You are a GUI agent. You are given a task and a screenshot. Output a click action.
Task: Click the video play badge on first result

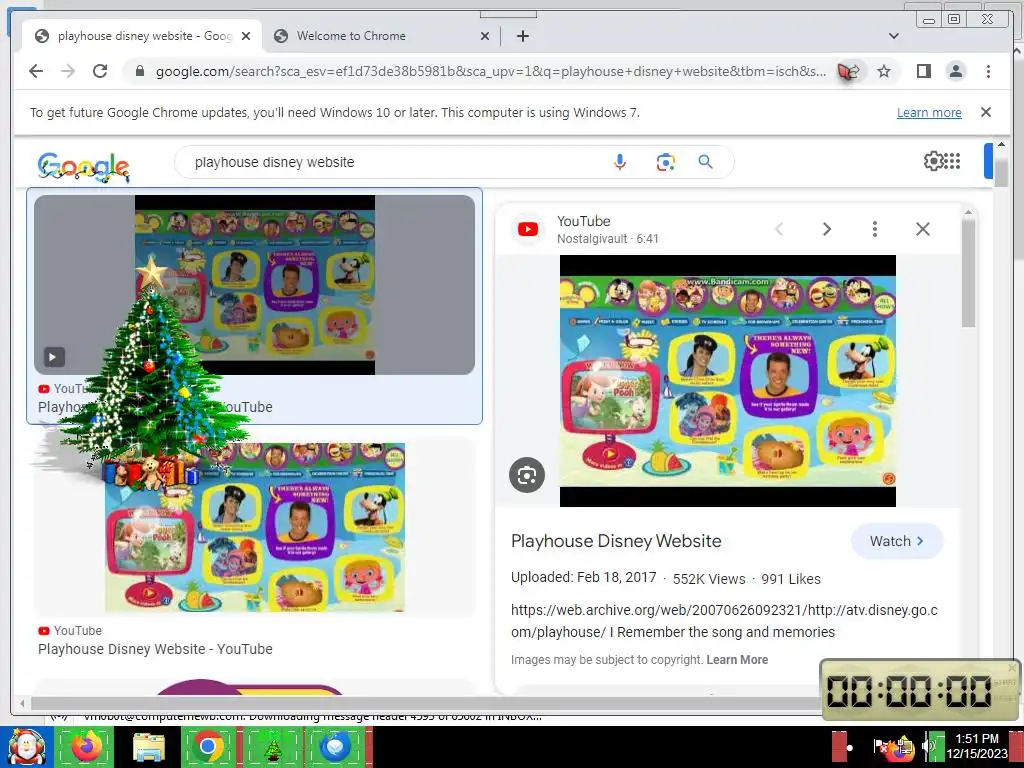pos(54,357)
